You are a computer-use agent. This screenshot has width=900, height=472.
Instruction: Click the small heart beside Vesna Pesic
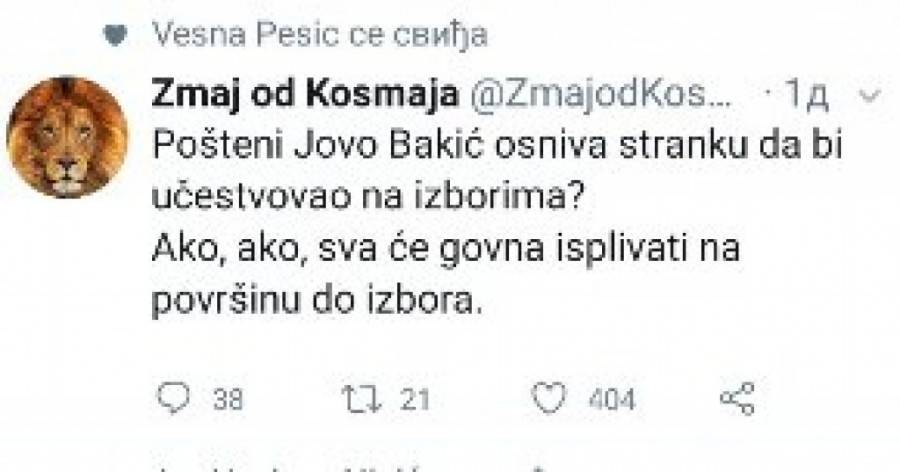point(116,36)
